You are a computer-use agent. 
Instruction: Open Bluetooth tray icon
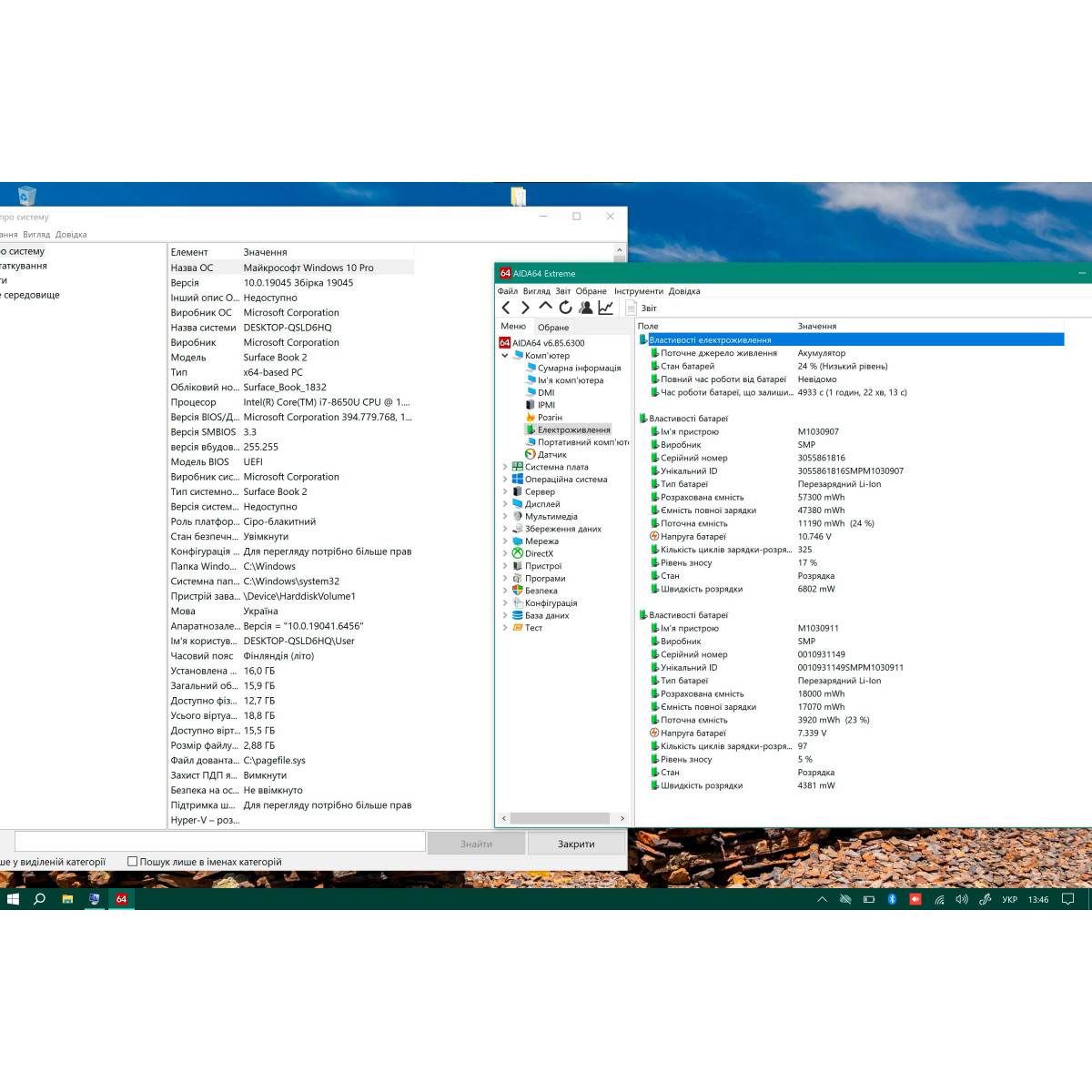[892, 899]
